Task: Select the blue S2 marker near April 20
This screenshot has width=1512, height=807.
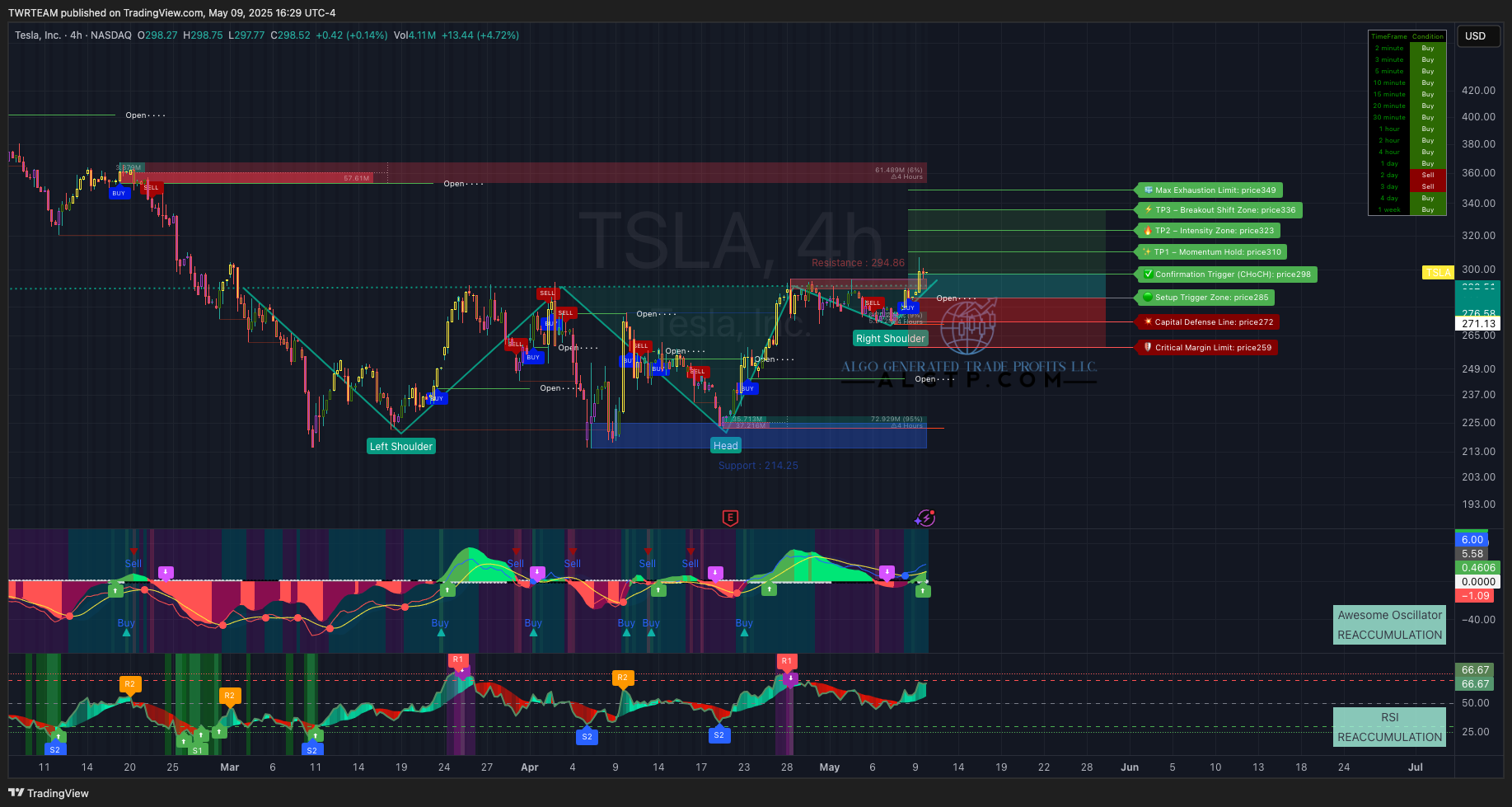Action: [719, 734]
